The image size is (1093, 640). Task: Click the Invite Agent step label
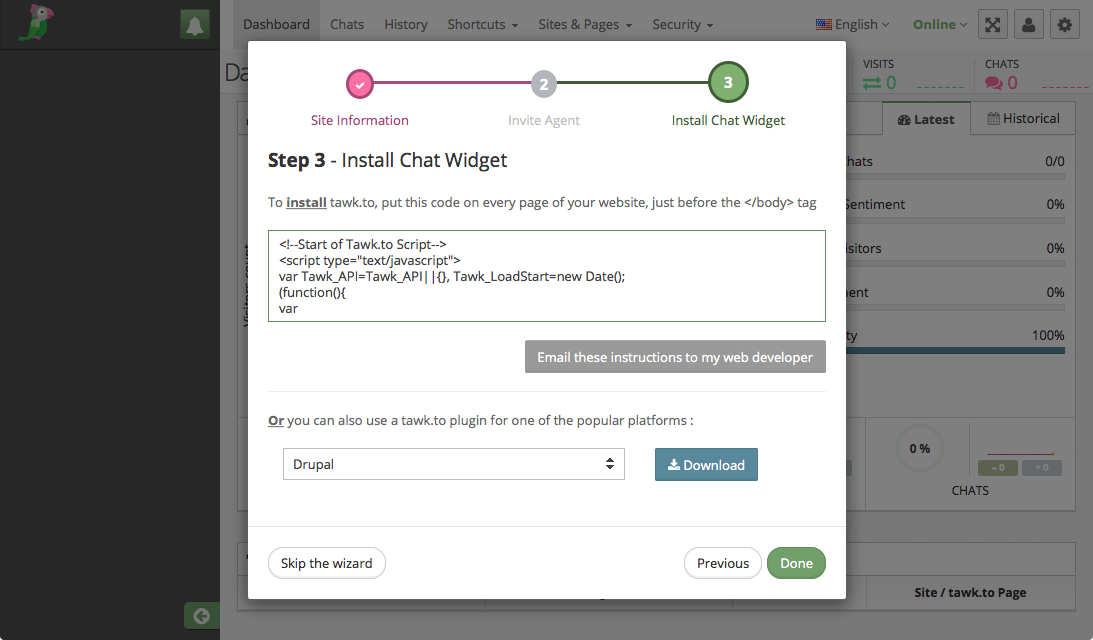[x=544, y=120]
